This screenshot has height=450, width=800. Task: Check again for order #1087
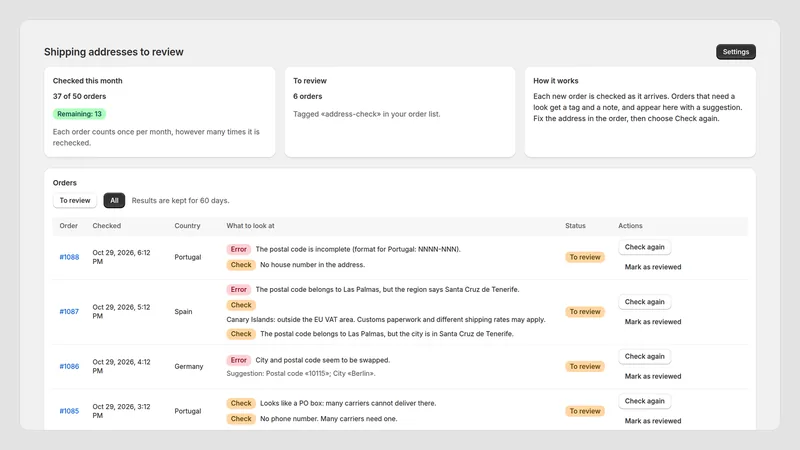click(x=644, y=302)
